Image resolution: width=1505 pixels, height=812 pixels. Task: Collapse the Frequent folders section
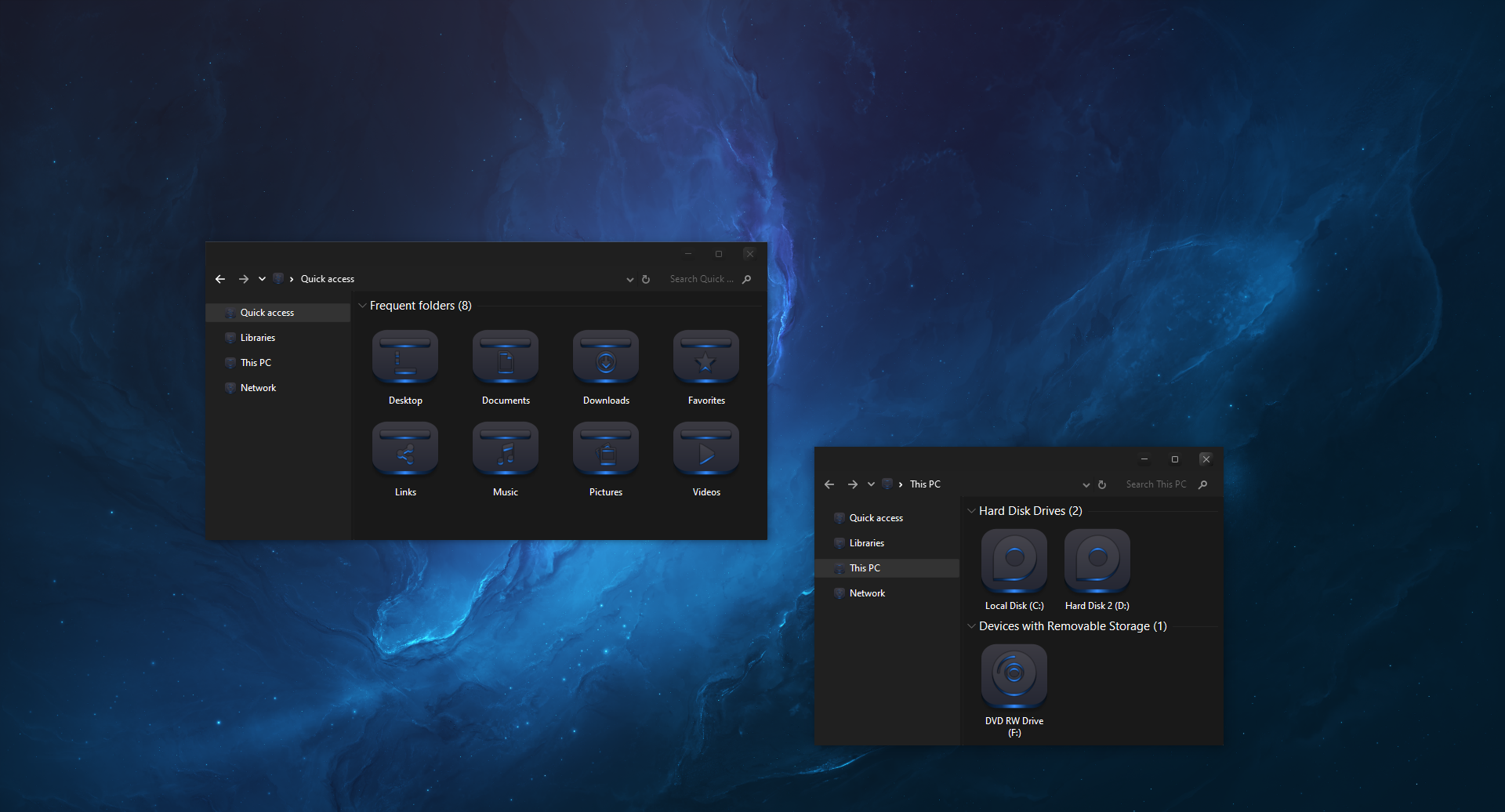click(x=361, y=306)
